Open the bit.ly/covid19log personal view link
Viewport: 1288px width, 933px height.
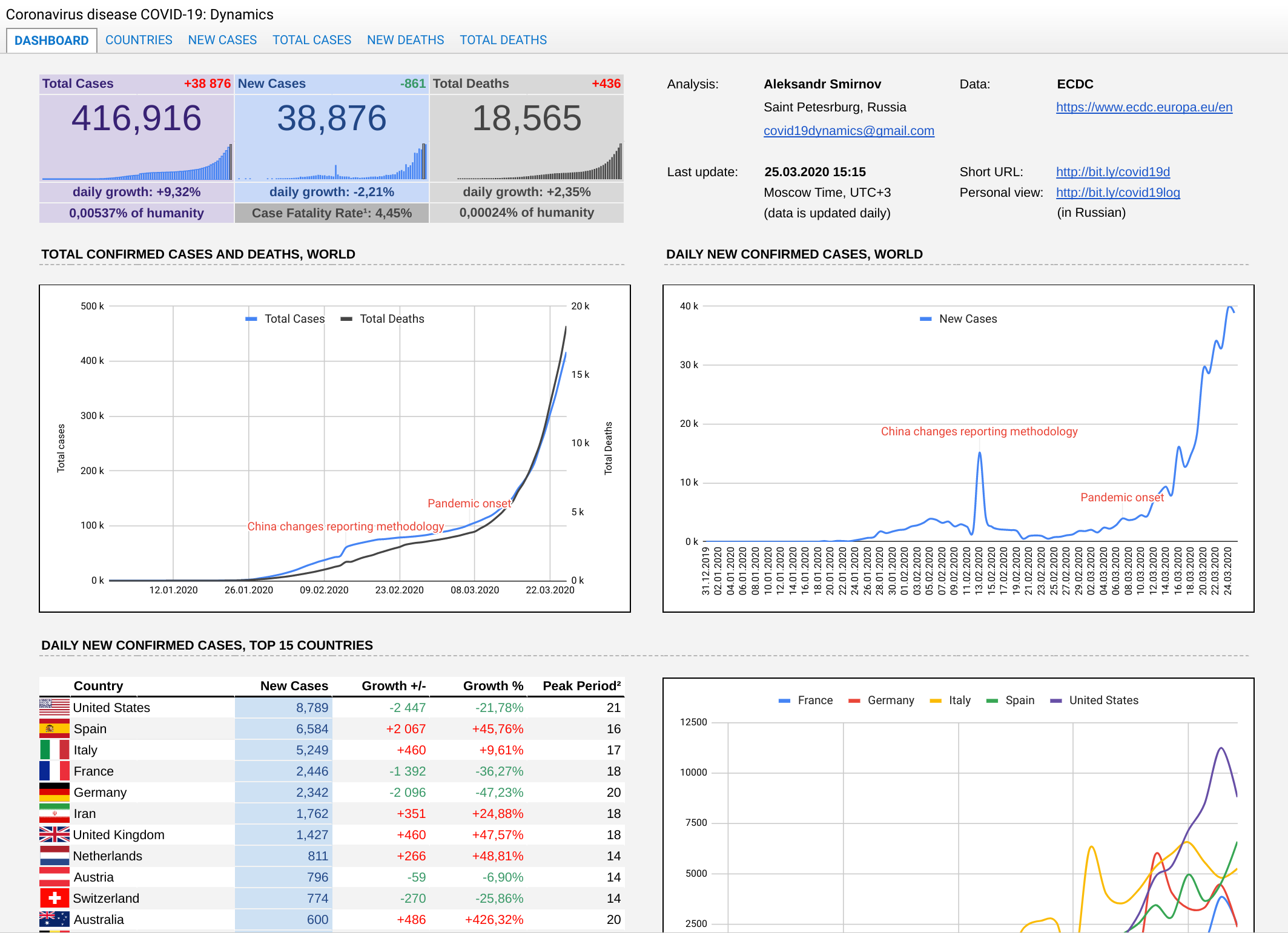click(1117, 193)
